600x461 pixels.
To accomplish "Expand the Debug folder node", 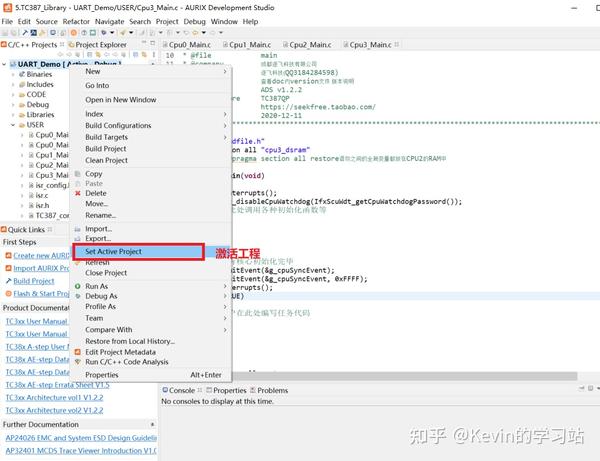I will pyautogui.click(x=13, y=104).
